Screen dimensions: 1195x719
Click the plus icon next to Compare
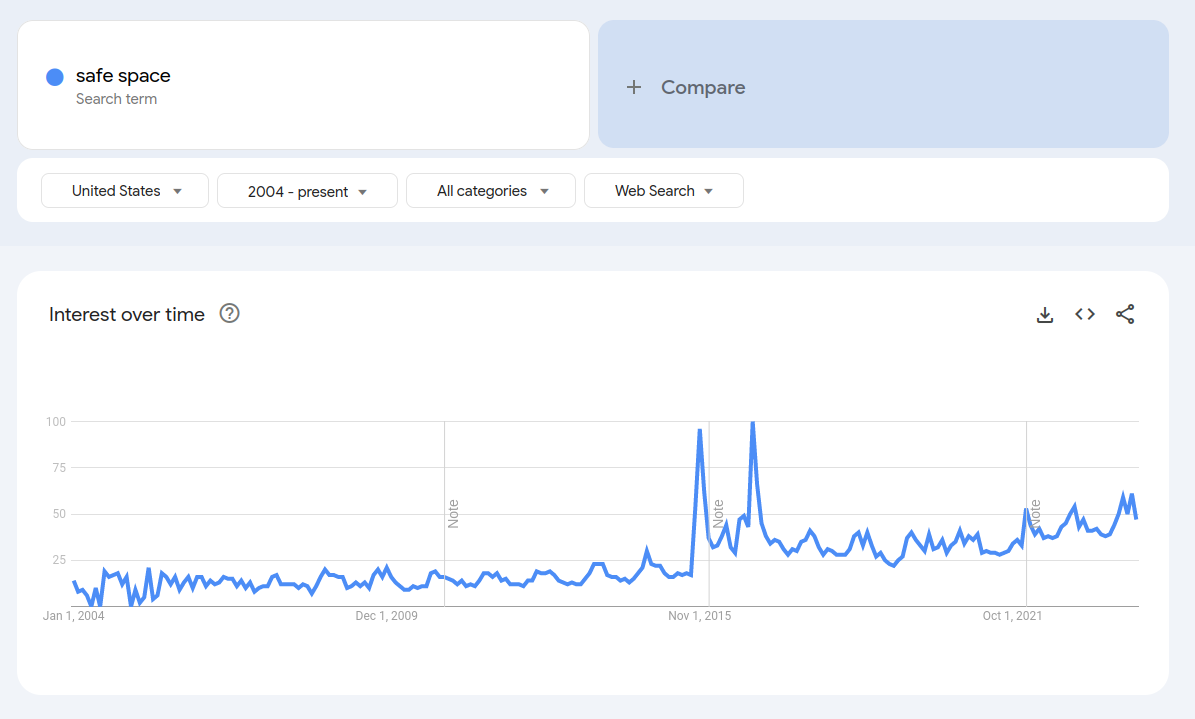(x=633, y=88)
